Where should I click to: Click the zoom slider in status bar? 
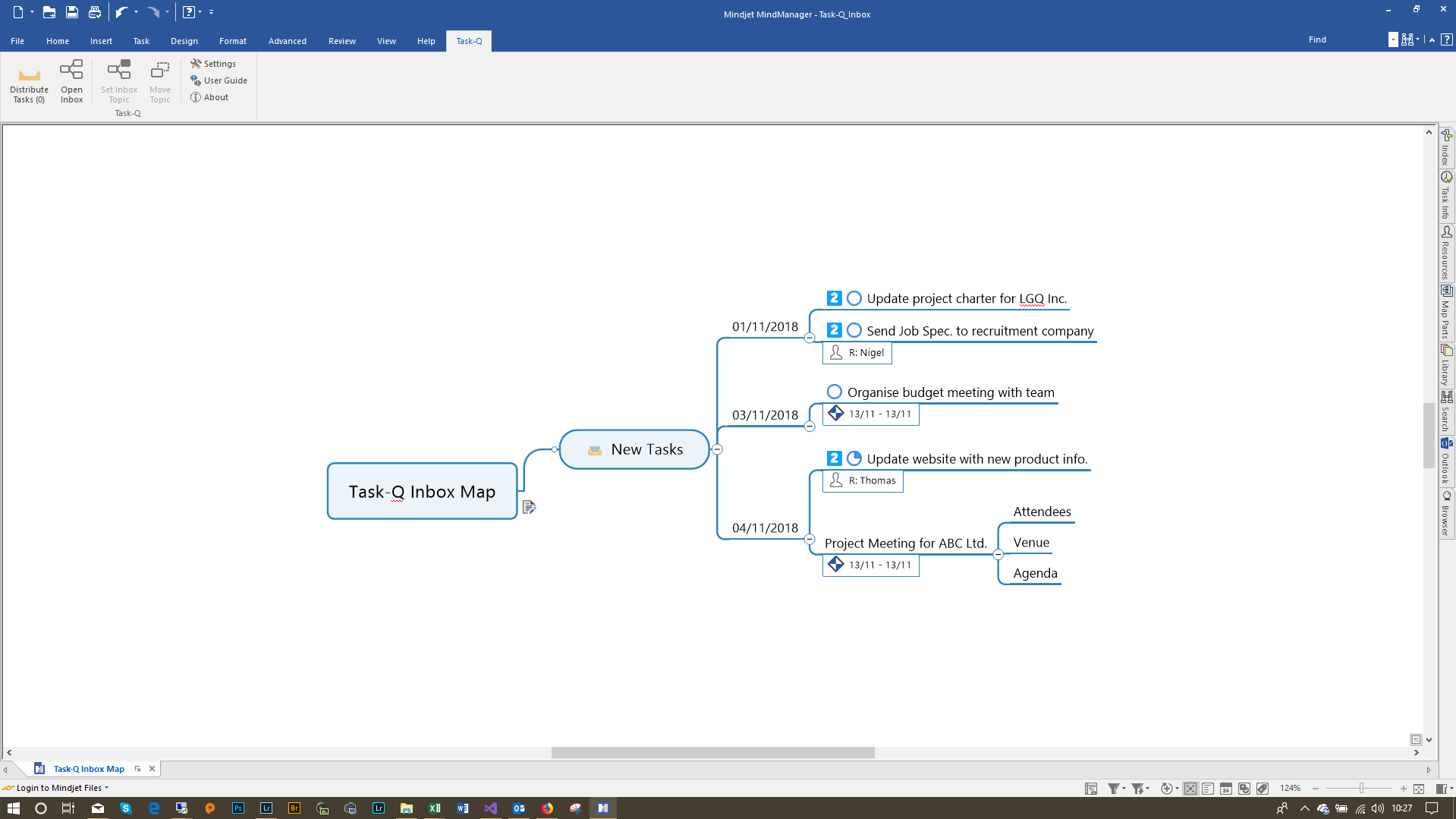tap(1361, 789)
